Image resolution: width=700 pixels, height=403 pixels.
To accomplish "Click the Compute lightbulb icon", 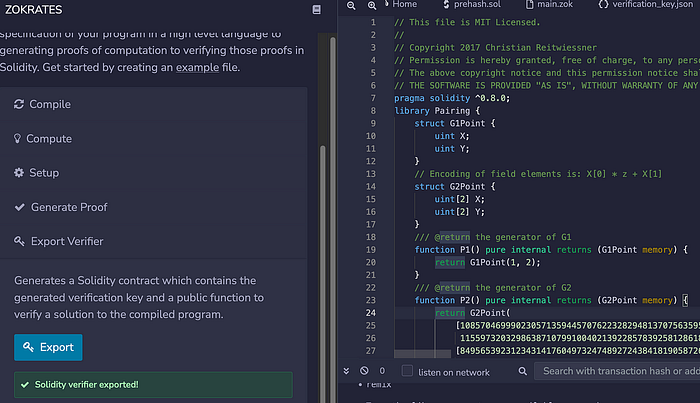I will (x=17, y=139).
